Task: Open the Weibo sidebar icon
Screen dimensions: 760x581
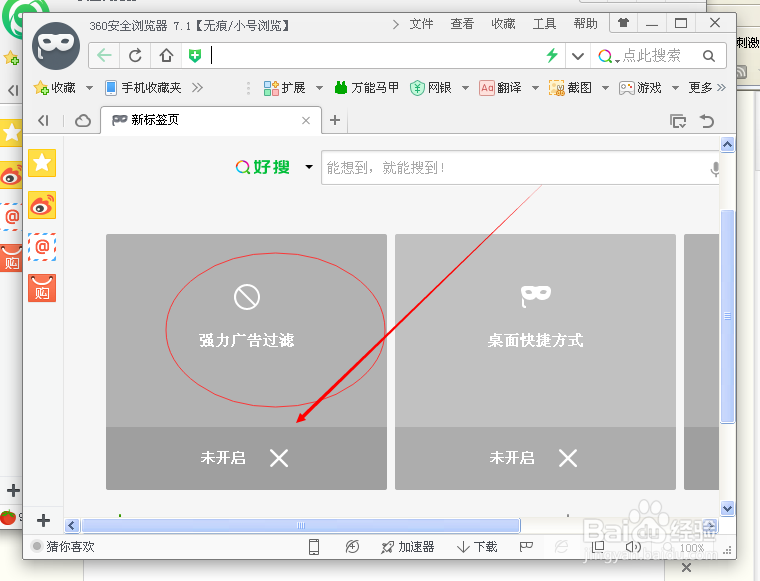Action: 42,205
